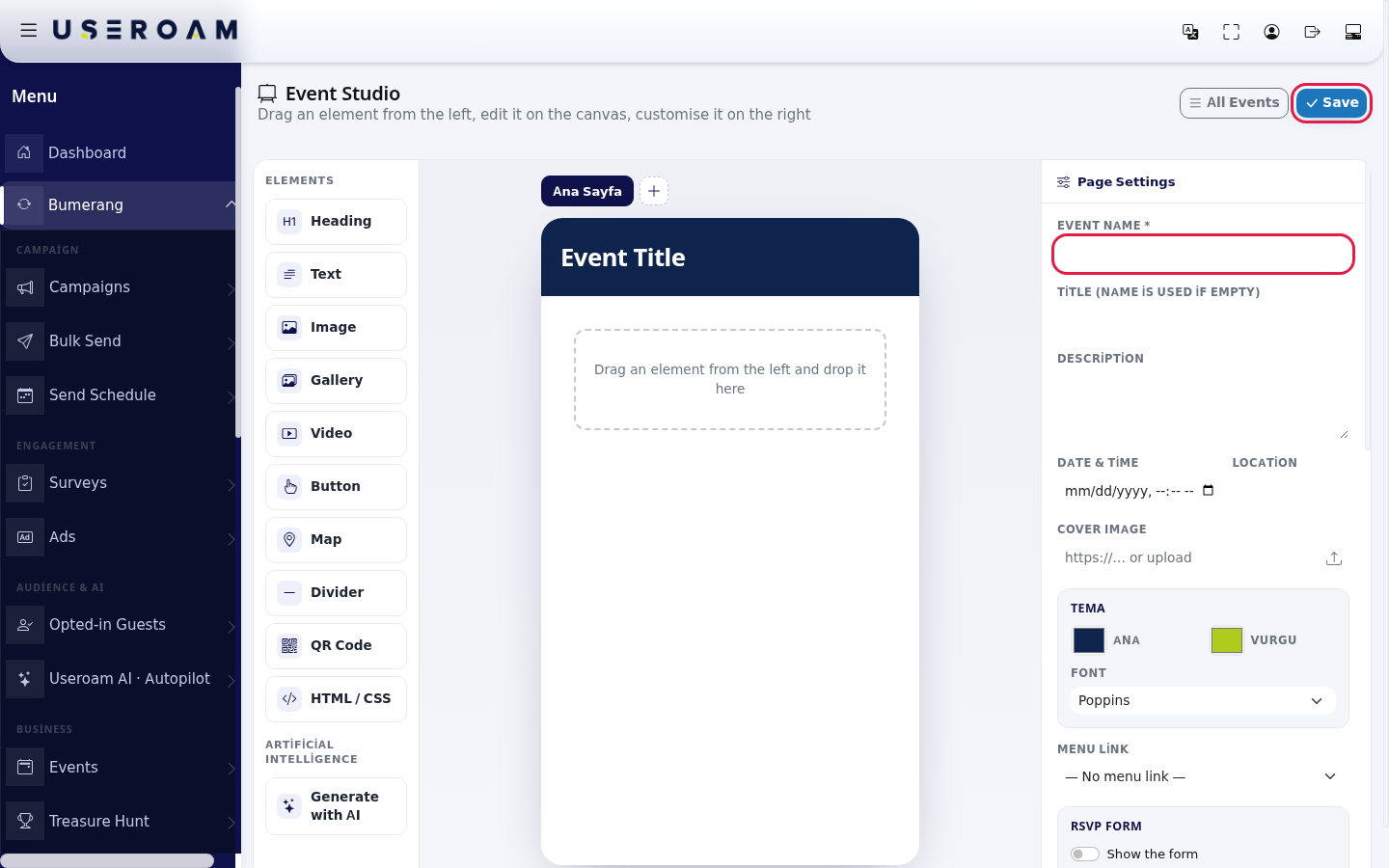Click the Surveys clipboard icon

(x=25, y=483)
